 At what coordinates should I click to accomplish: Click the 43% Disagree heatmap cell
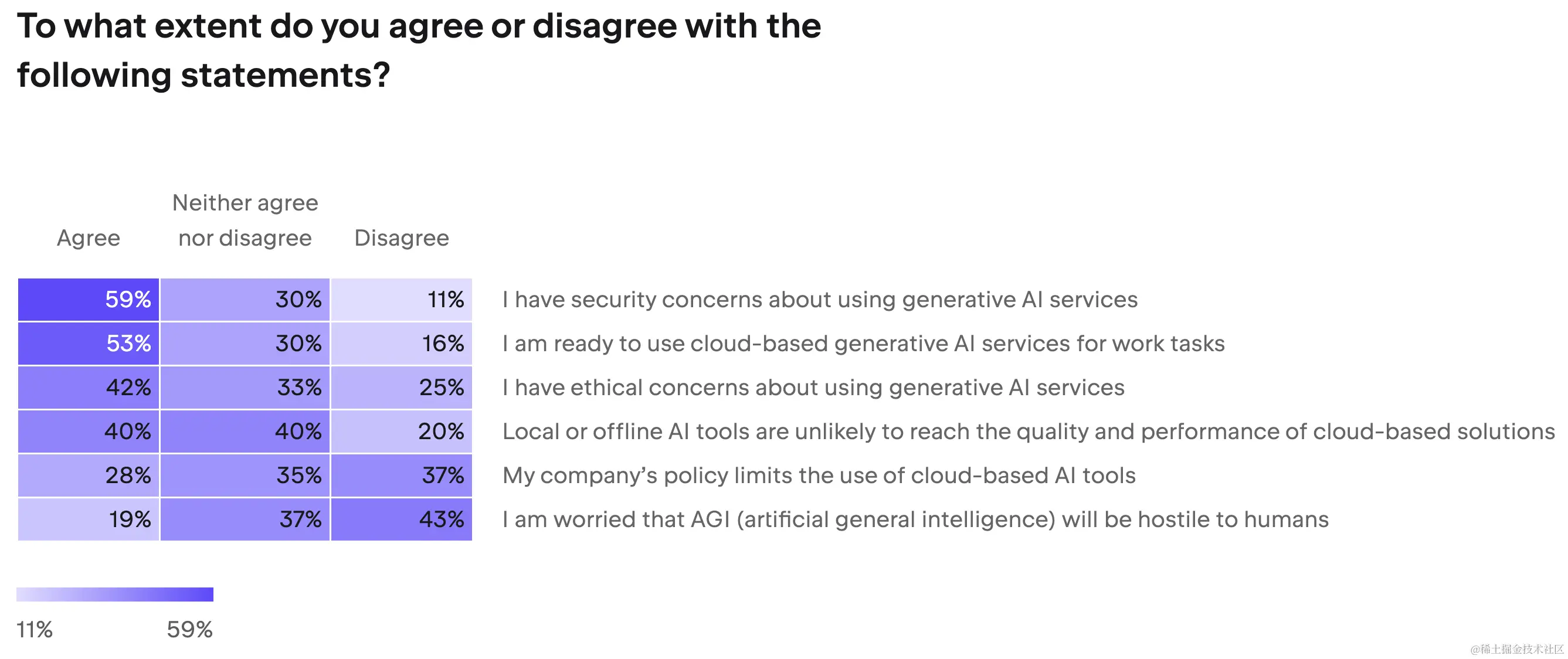point(401,519)
